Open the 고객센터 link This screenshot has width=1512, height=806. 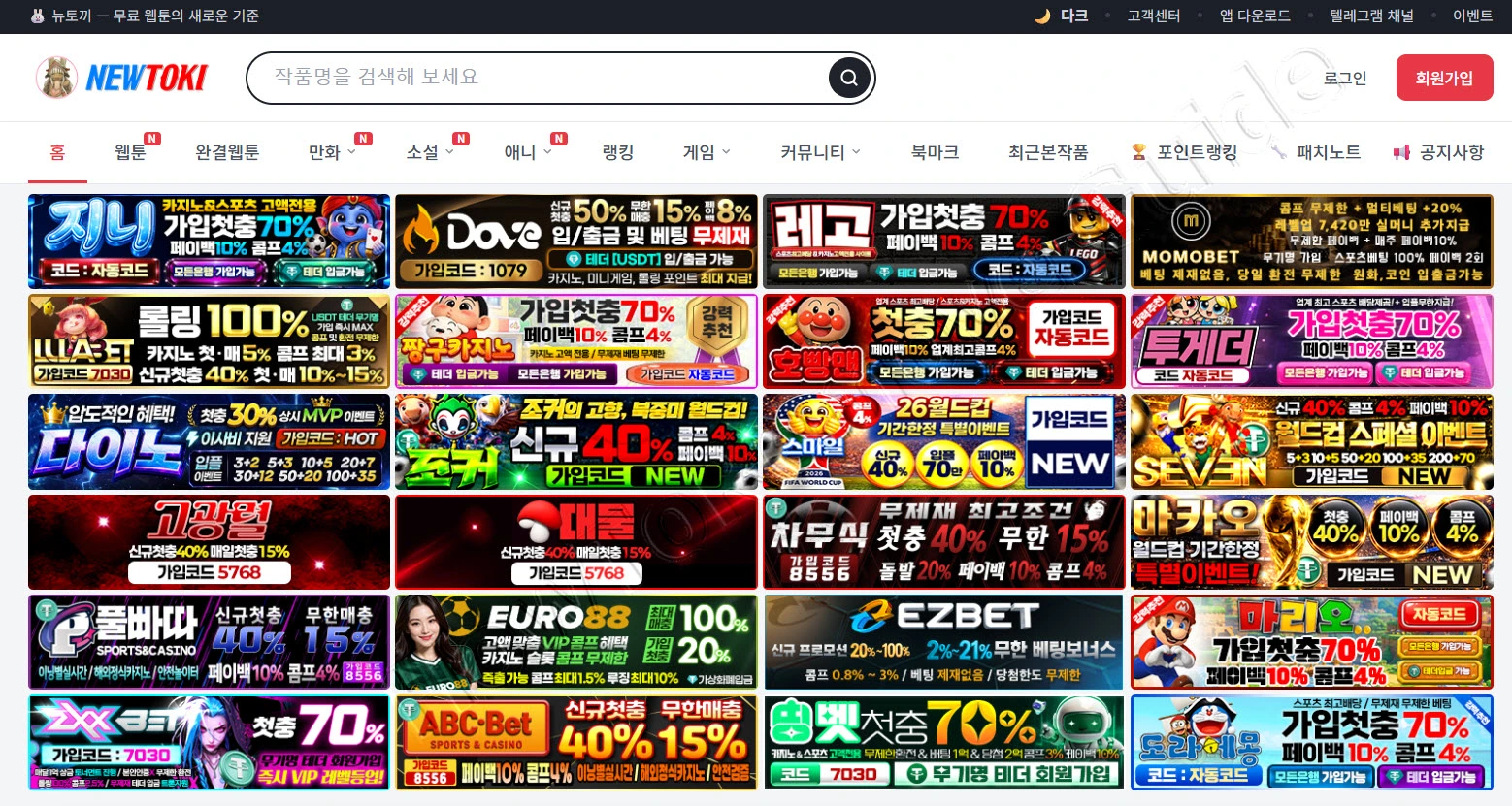[x=1154, y=16]
